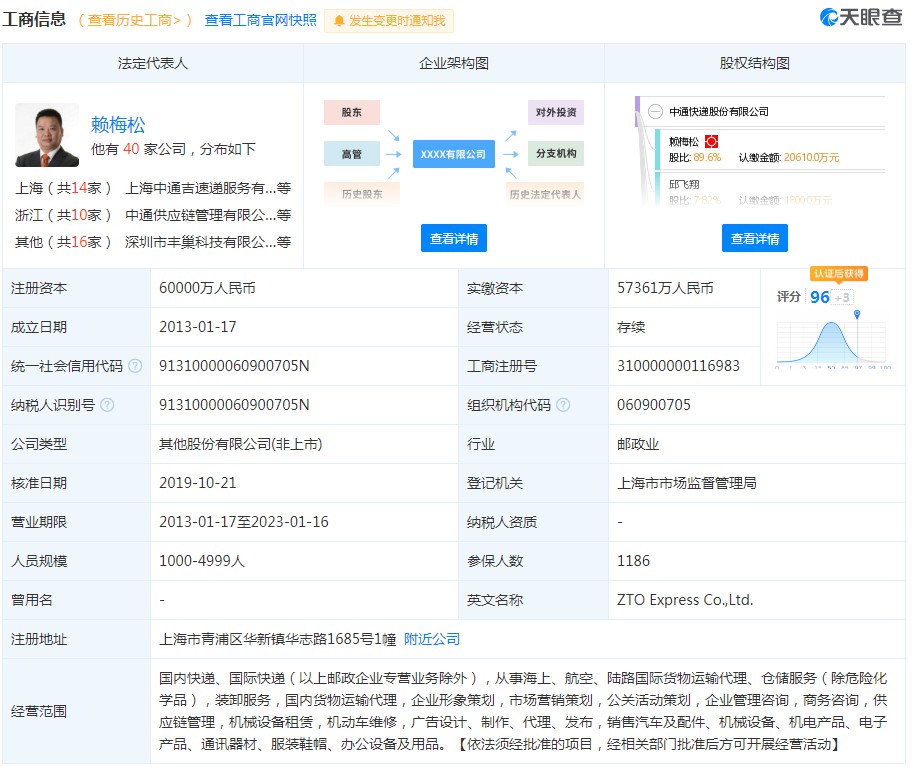The height and width of the screenshot is (767, 912).
Task: Click the 认证后获得 orange badge
Action: pos(839,273)
